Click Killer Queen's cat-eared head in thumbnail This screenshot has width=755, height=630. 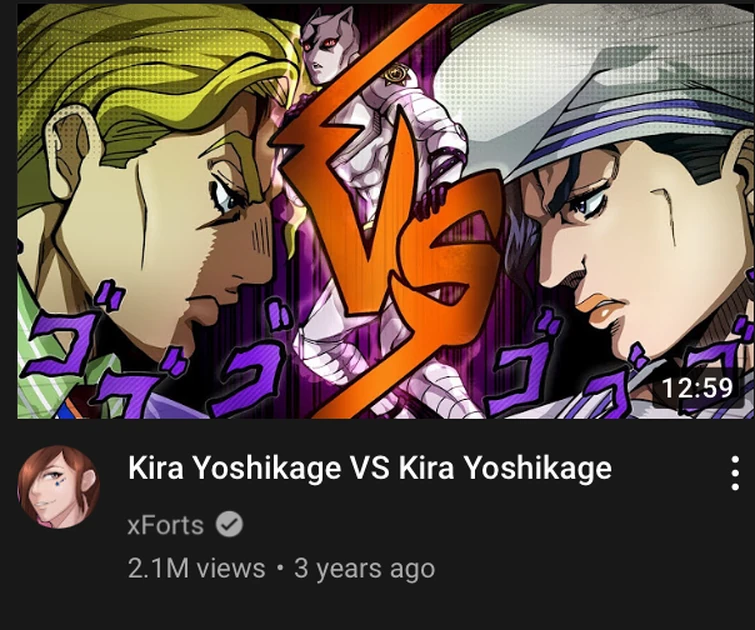326,46
